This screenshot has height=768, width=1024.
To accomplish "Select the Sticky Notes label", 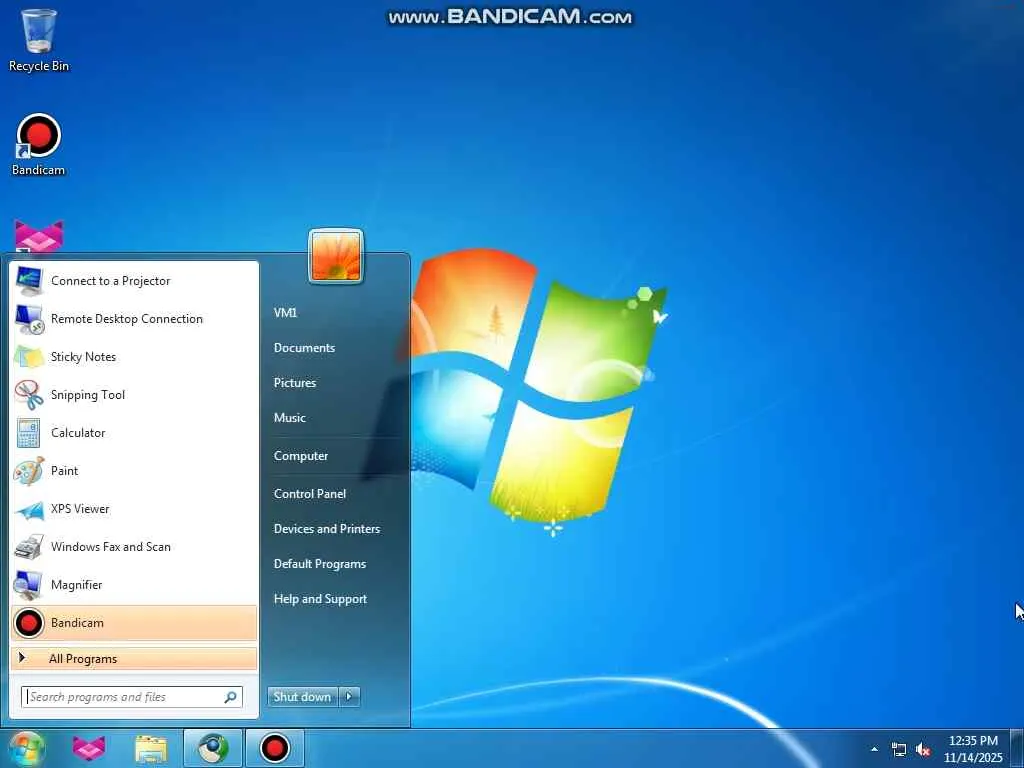I will point(83,357).
